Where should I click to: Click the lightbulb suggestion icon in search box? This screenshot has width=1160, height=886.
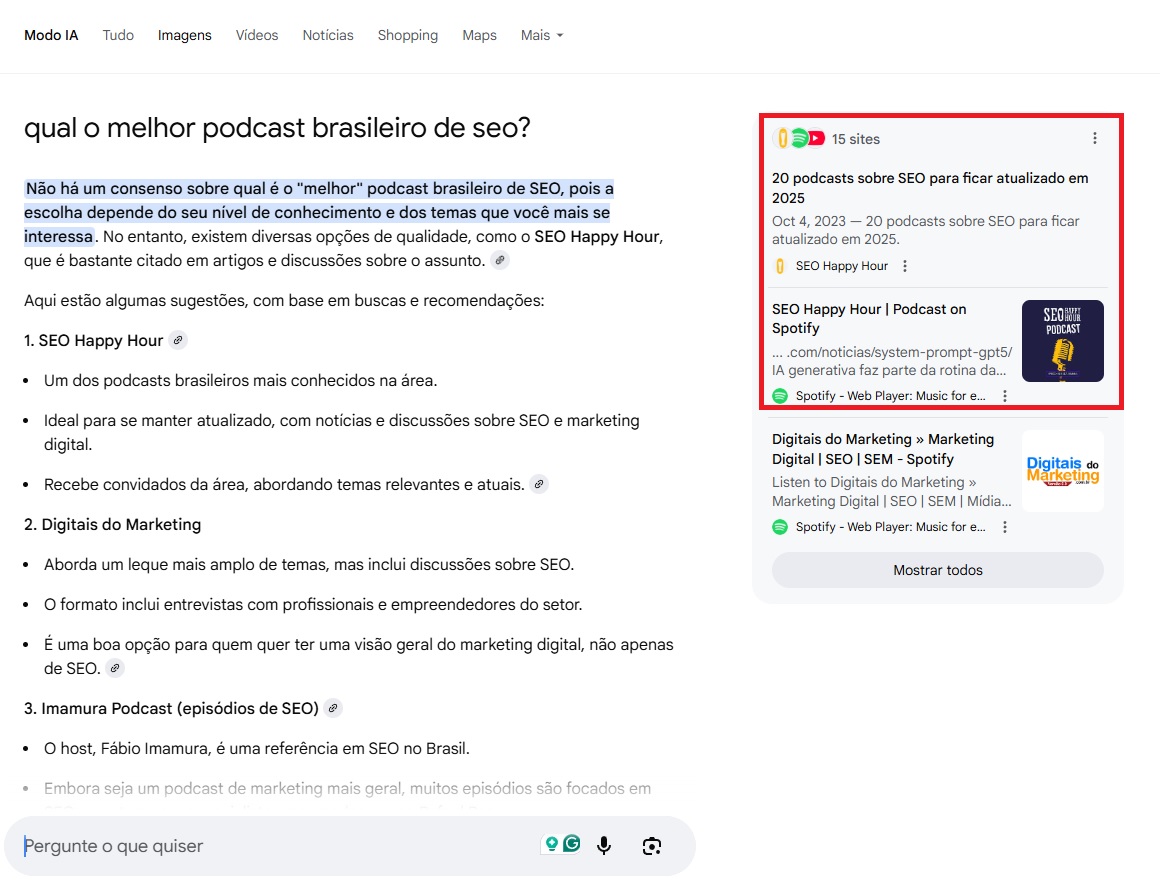tap(549, 844)
